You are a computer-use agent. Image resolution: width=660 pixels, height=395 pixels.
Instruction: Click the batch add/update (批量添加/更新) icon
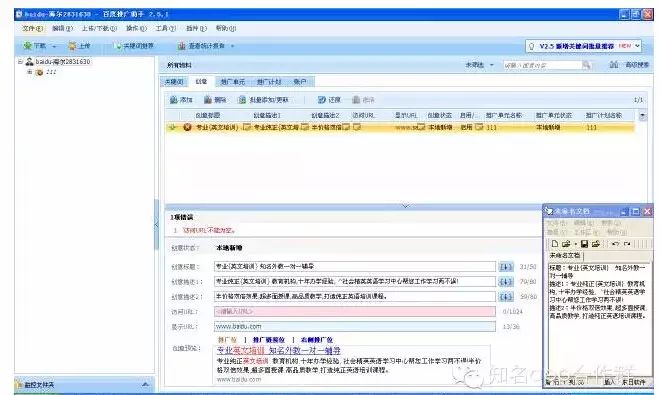coord(242,100)
